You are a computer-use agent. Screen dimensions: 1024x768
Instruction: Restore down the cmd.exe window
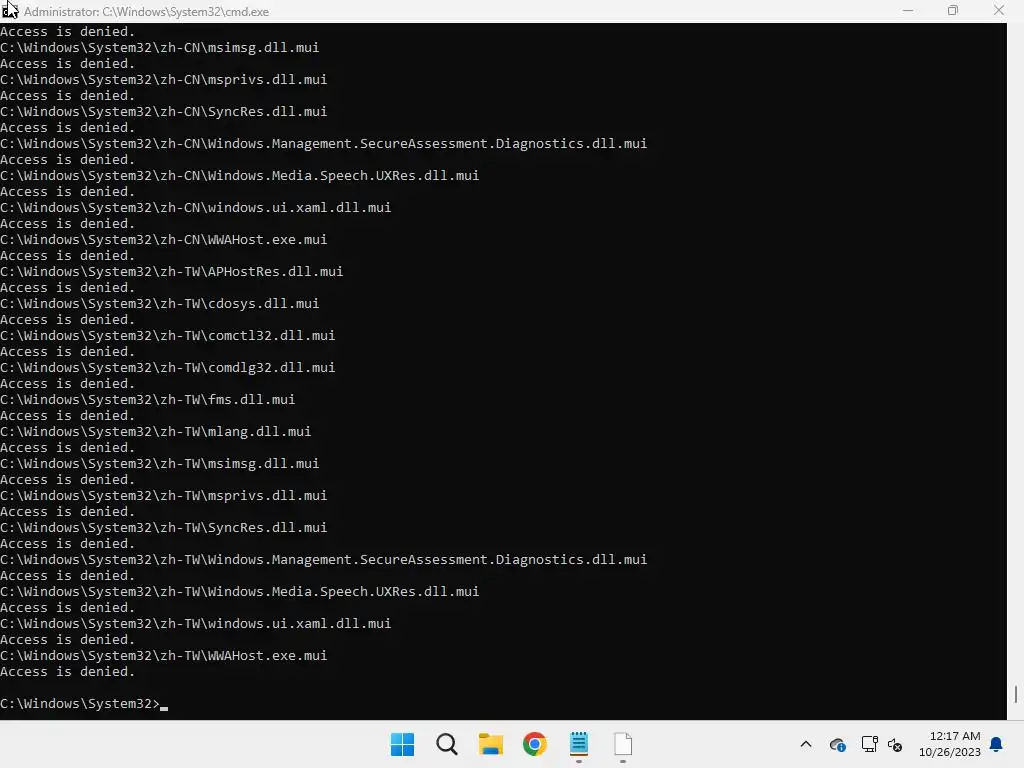click(x=953, y=10)
